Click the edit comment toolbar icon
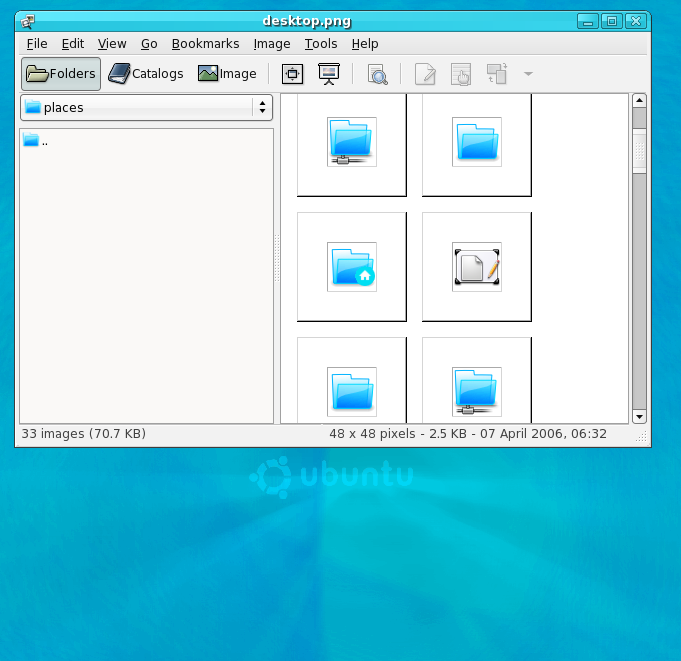The width and height of the screenshot is (681, 661). pyautogui.click(x=425, y=74)
